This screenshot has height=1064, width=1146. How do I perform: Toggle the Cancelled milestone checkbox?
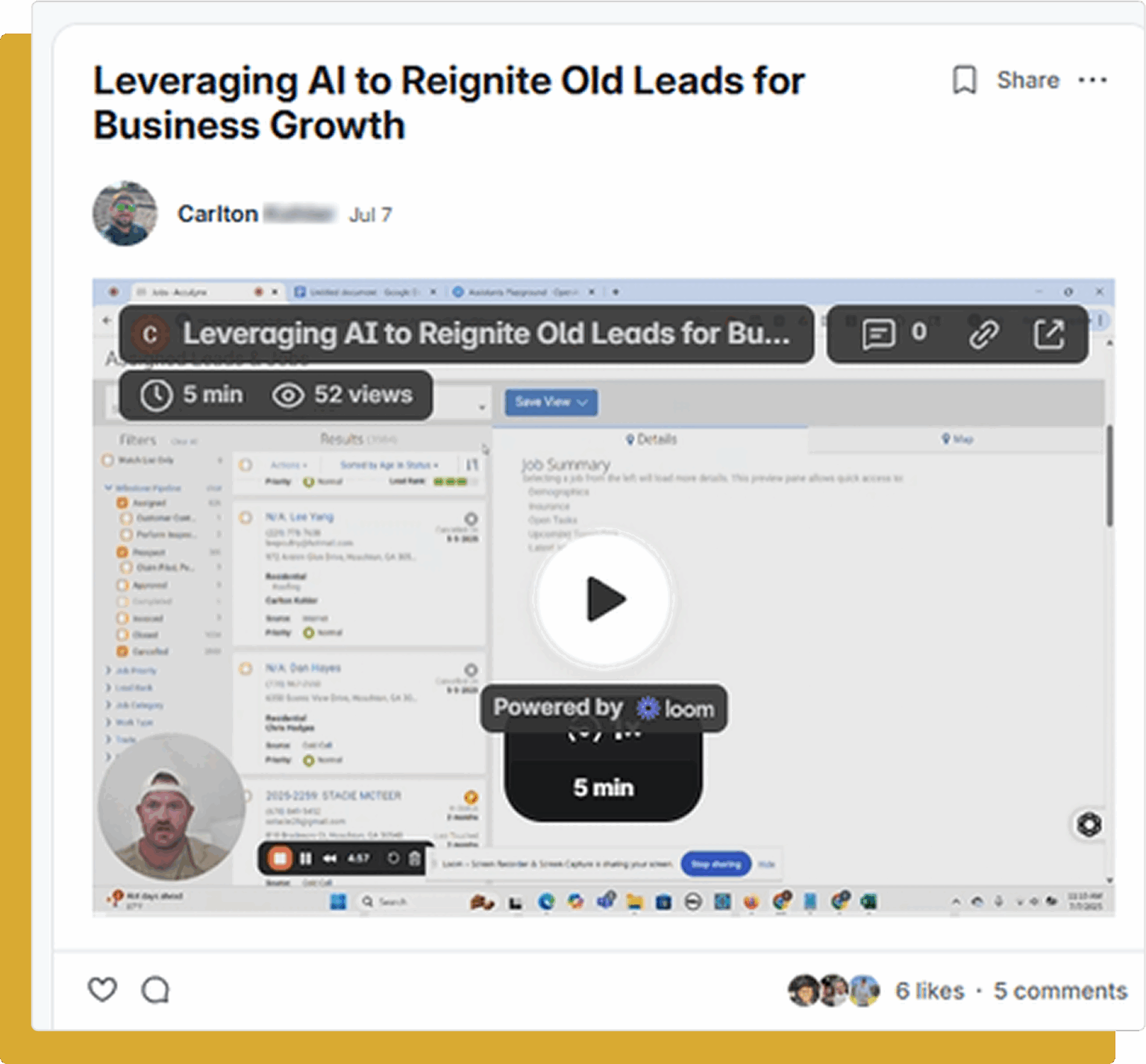pyautogui.click(x=122, y=651)
